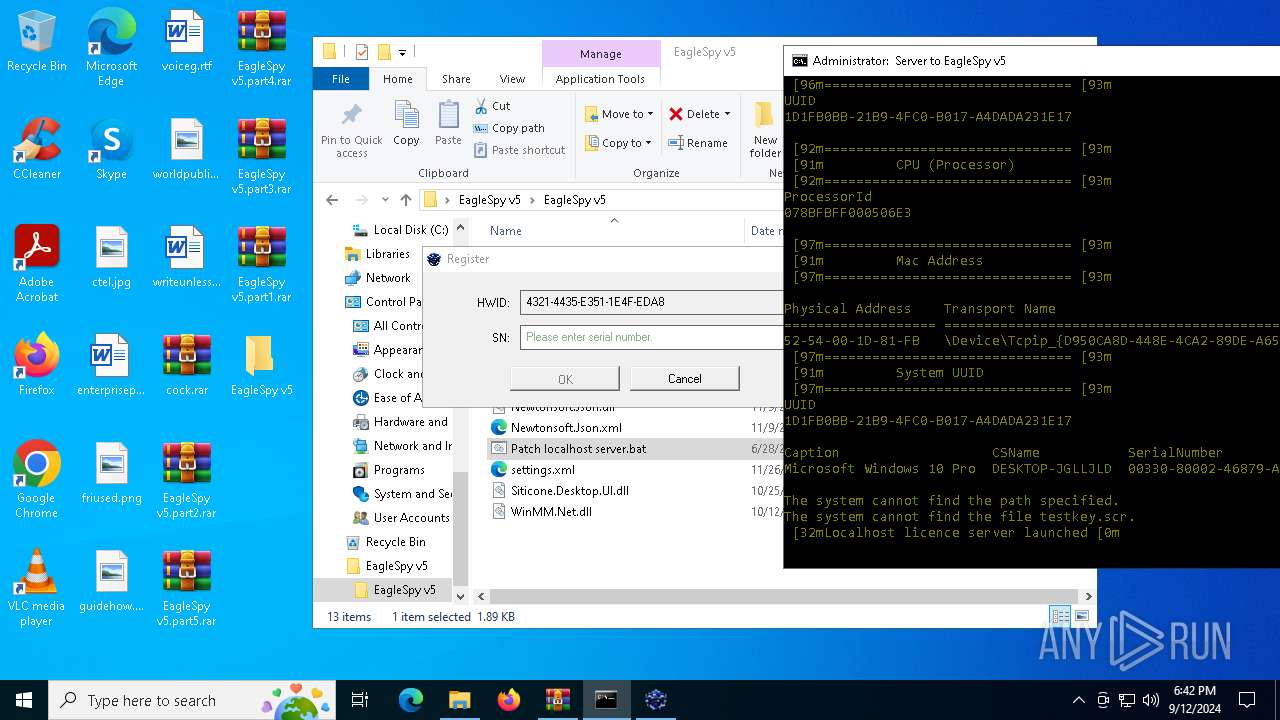Select Local Disk (C:) in navigation pane
The width and height of the screenshot is (1280, 720).
(400, 230)
